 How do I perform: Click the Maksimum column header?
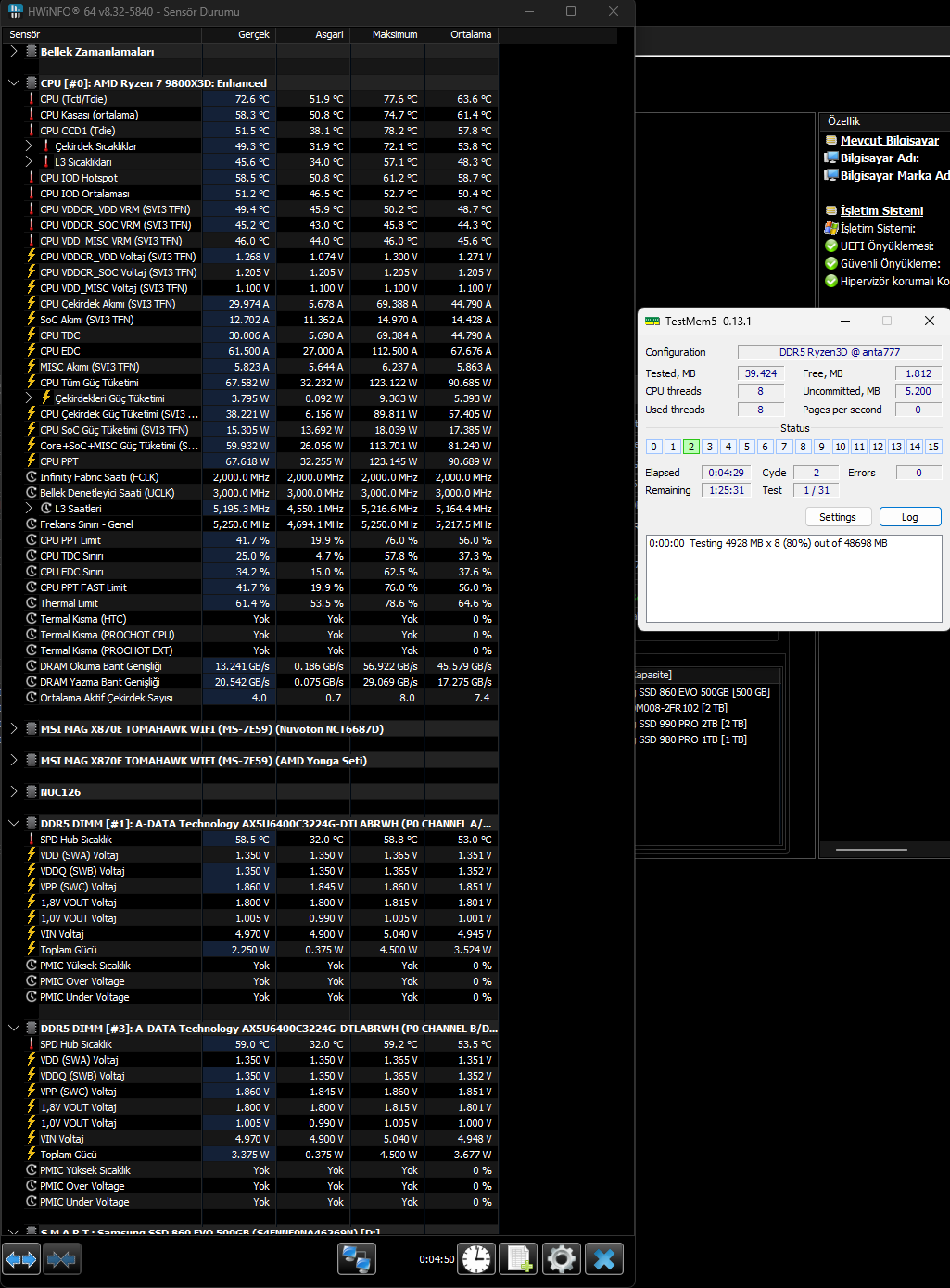[x=387, y=34]
